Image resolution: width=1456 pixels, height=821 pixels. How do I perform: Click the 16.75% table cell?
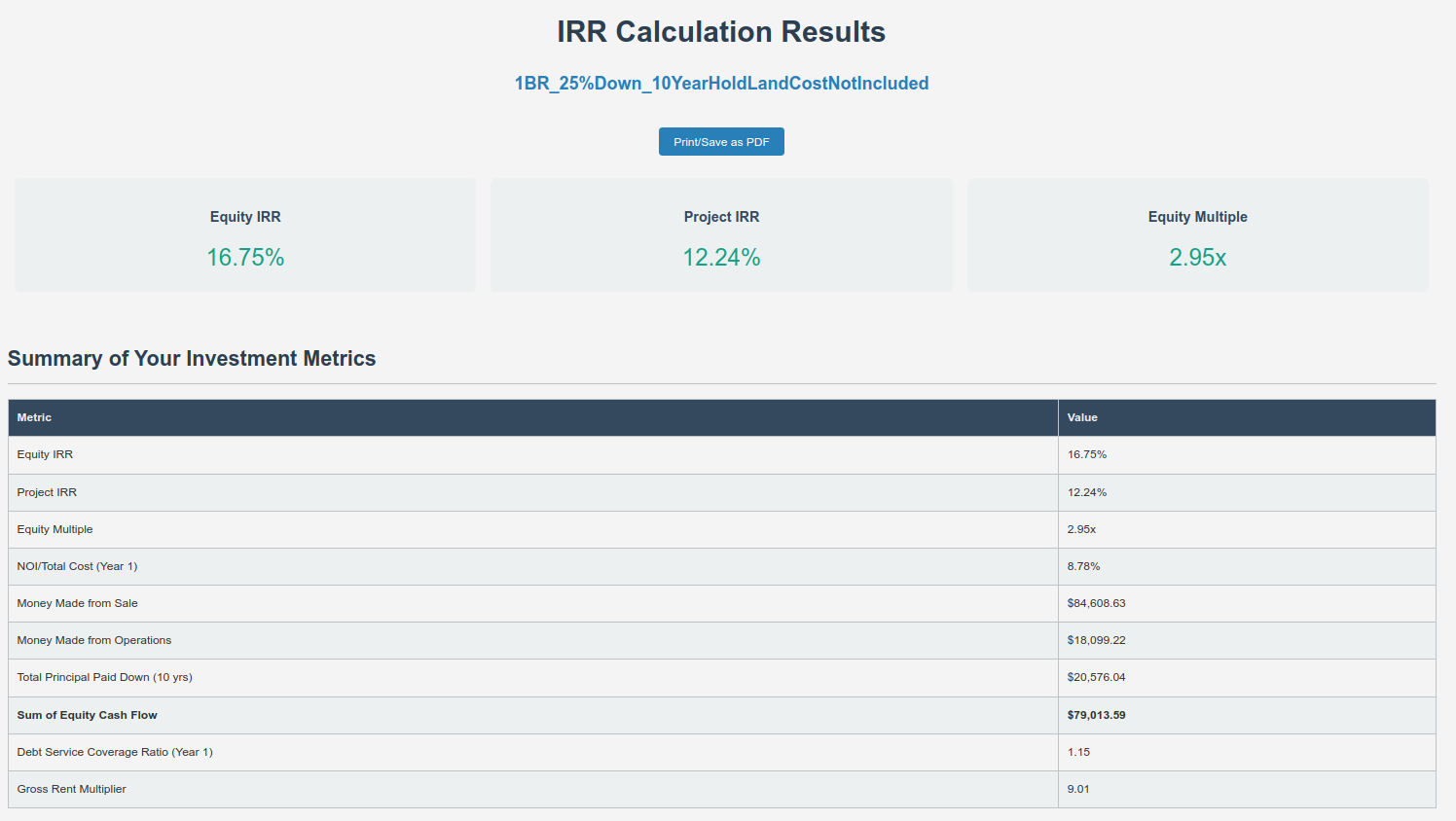(x=1247, y=455)
